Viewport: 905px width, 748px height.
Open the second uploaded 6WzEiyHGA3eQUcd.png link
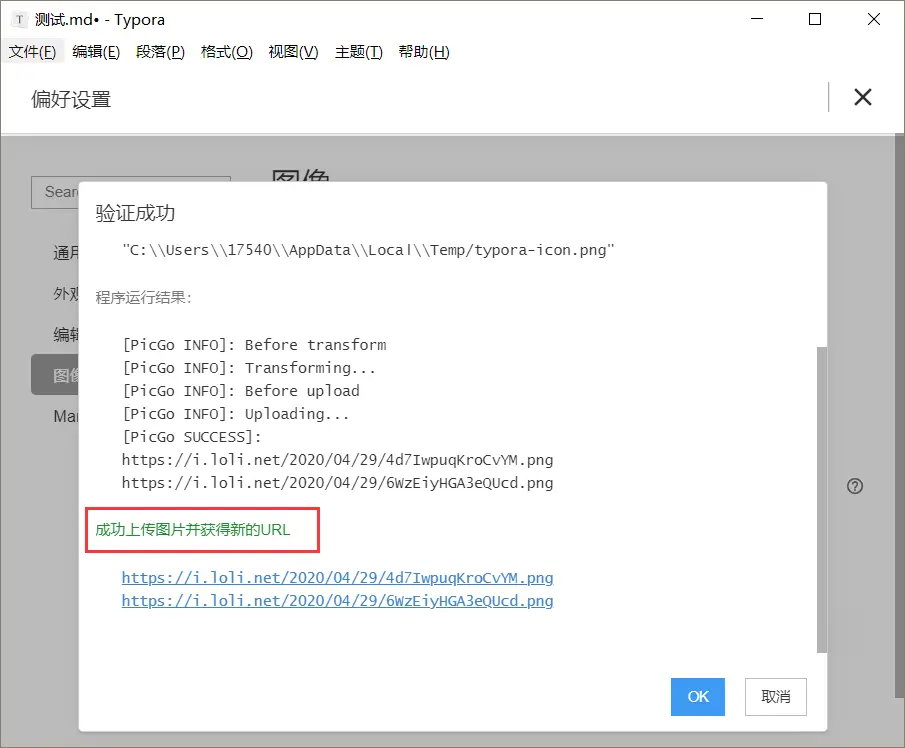click(x=337, y=601)
